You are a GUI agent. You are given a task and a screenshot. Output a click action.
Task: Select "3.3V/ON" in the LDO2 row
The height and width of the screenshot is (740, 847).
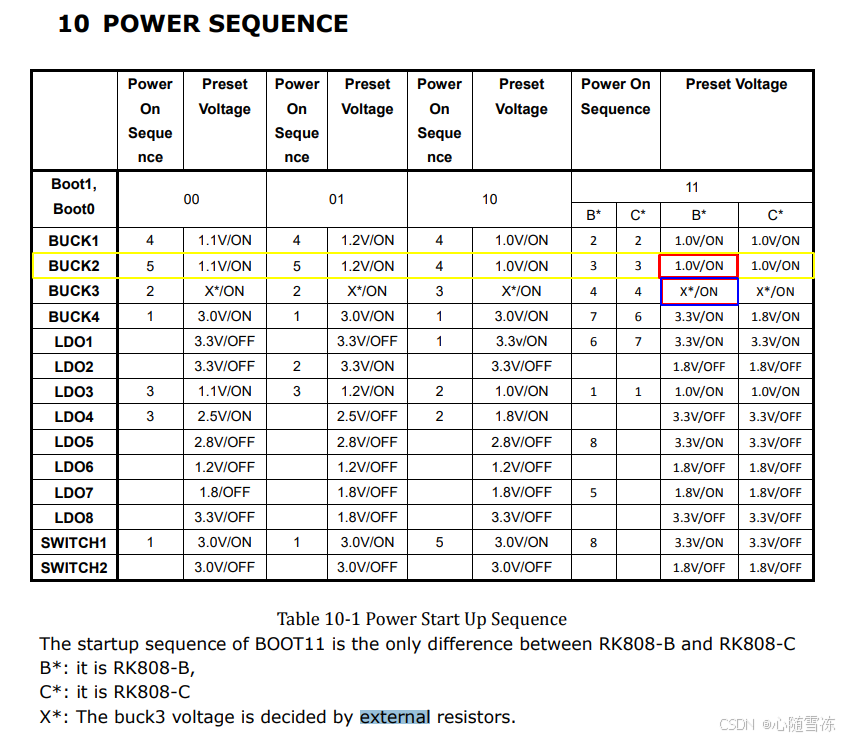(367, 366)
